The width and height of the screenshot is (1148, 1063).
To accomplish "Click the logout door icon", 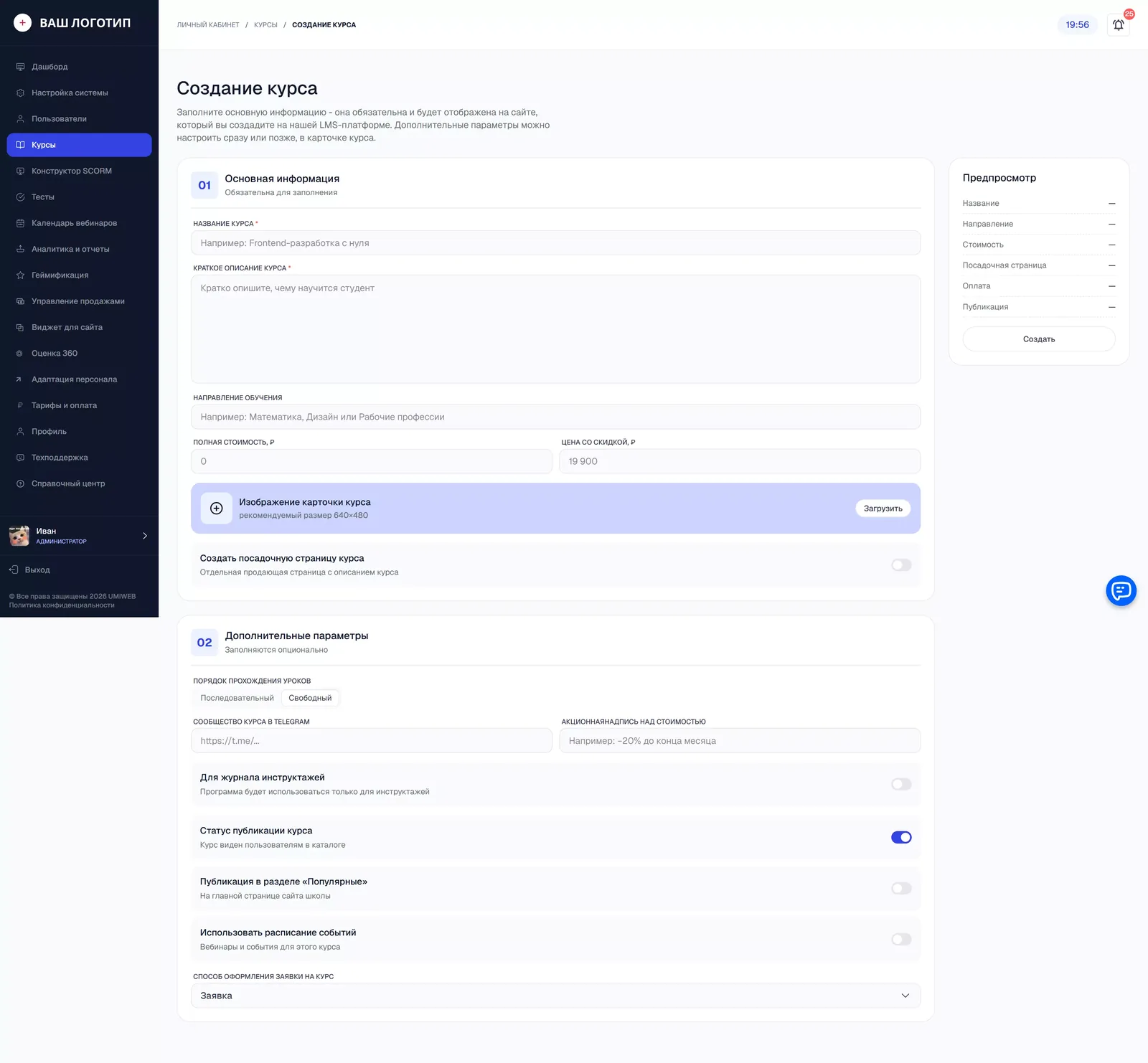I will pos(14,570).
